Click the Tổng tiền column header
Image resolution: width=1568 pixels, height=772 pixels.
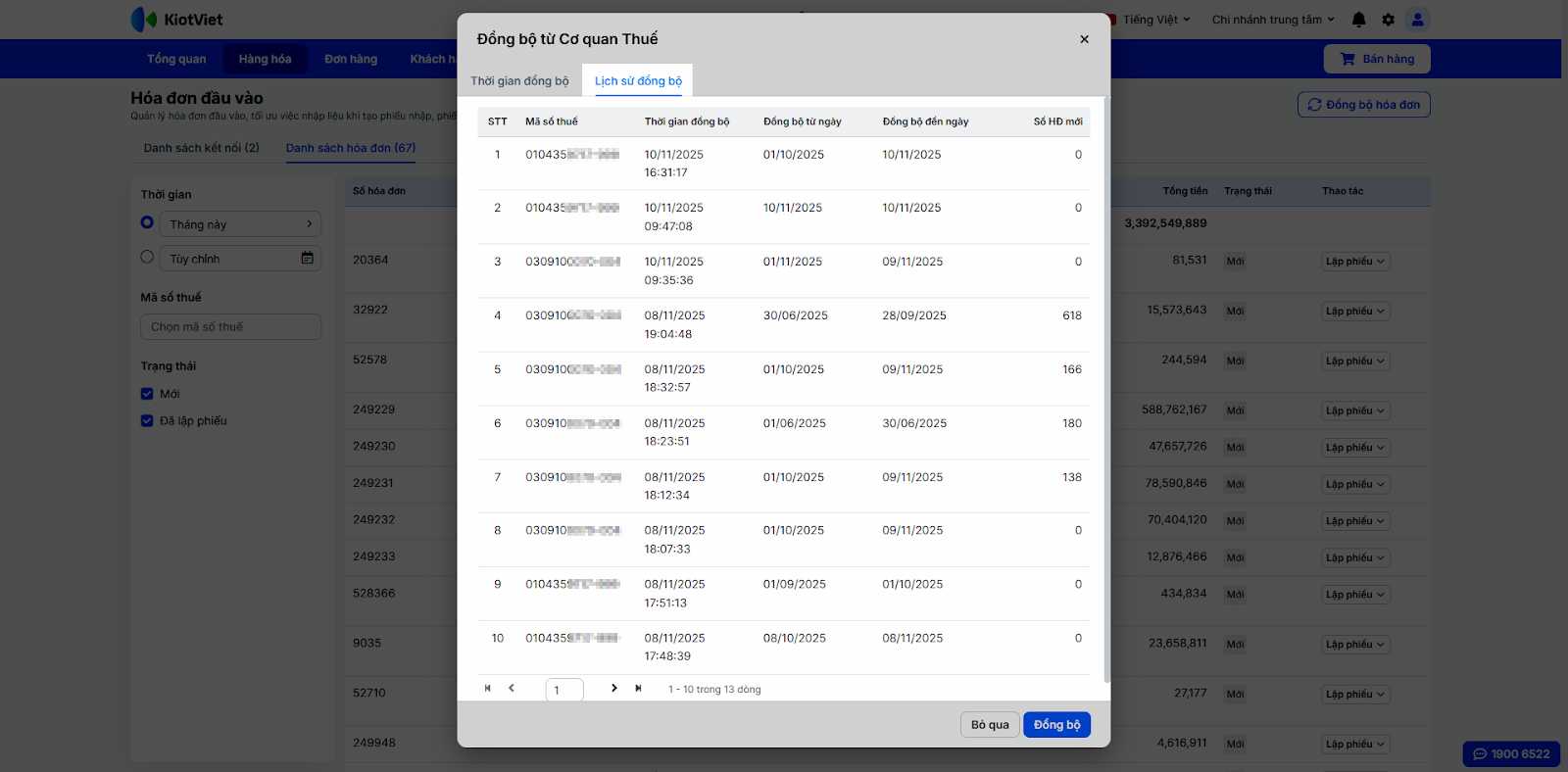(x=1185, y=191)
